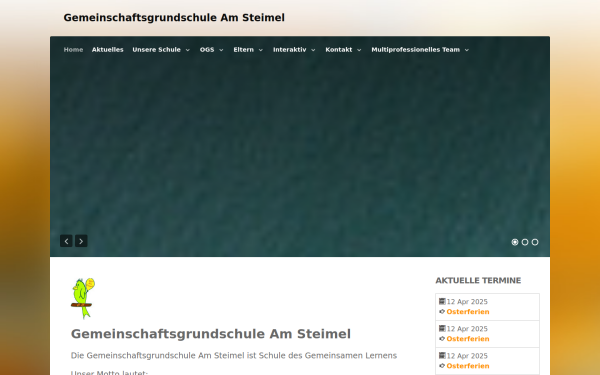The width and height of the screenshot is (600, 375).
Task: Open the Home menu item
Action: click(73, 50)
